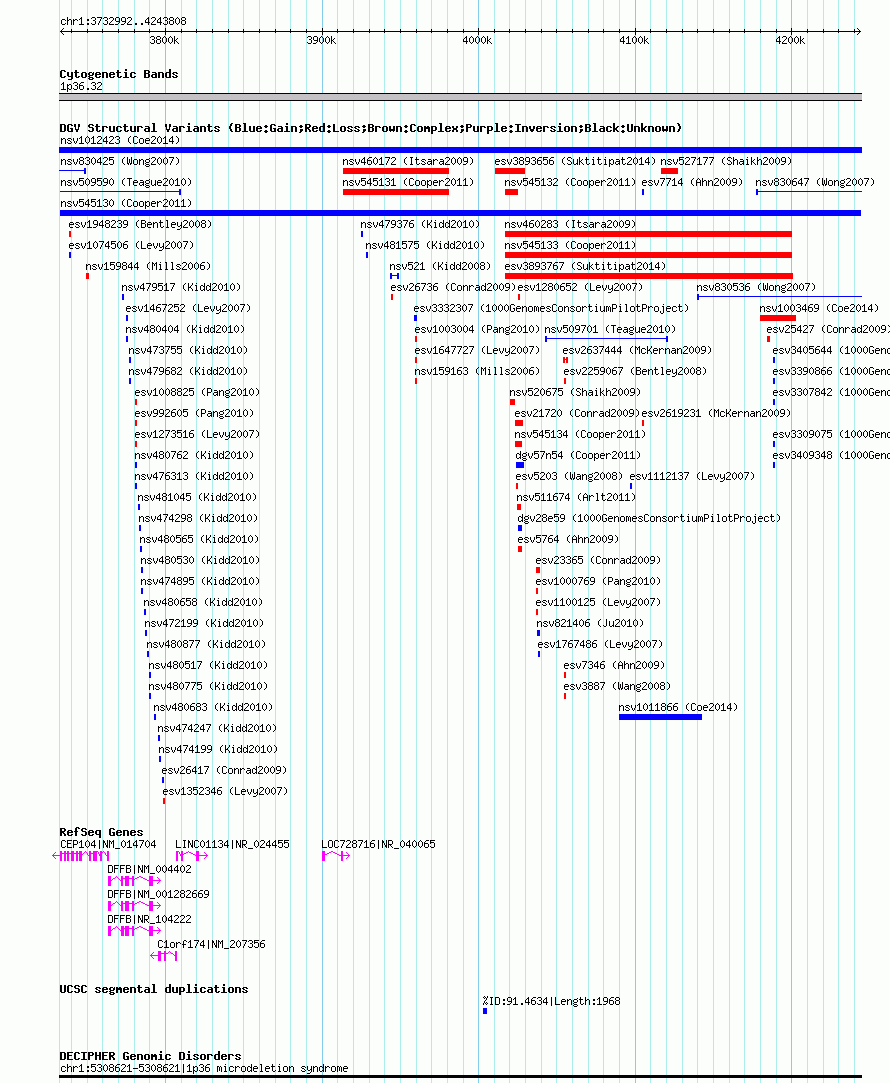Select nsv520675 (Shaikh2009) label
This screenshot has width=890, height=1083.
tap(575, 392)
